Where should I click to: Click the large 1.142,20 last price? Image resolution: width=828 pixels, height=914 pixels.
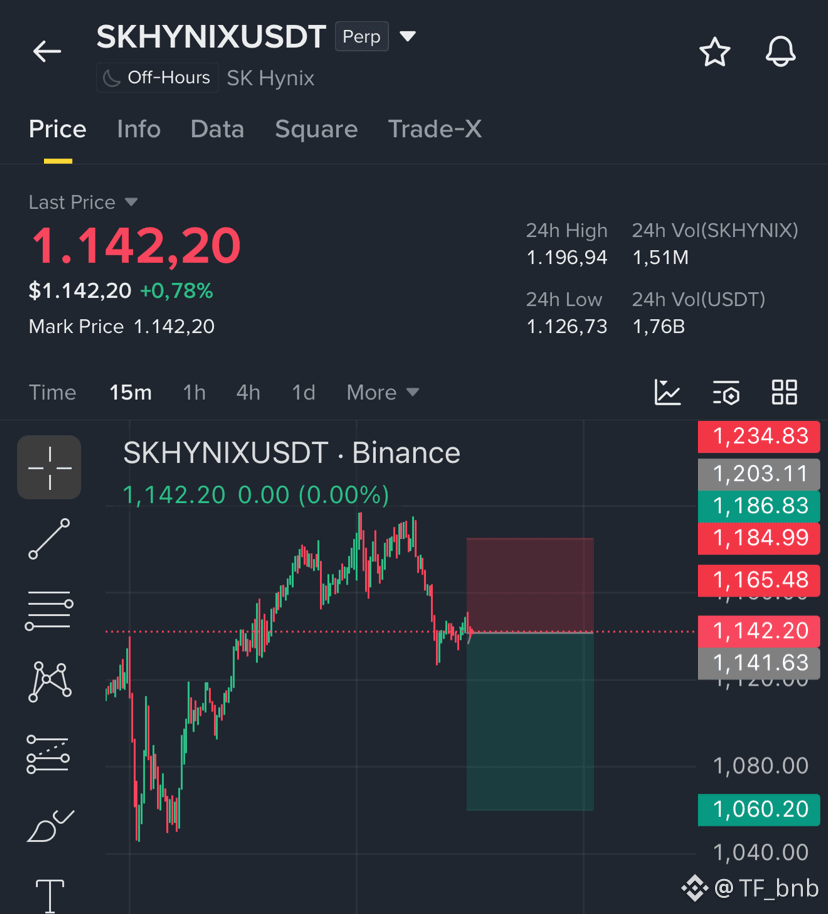pyautogui.click(x=136, y=246)
